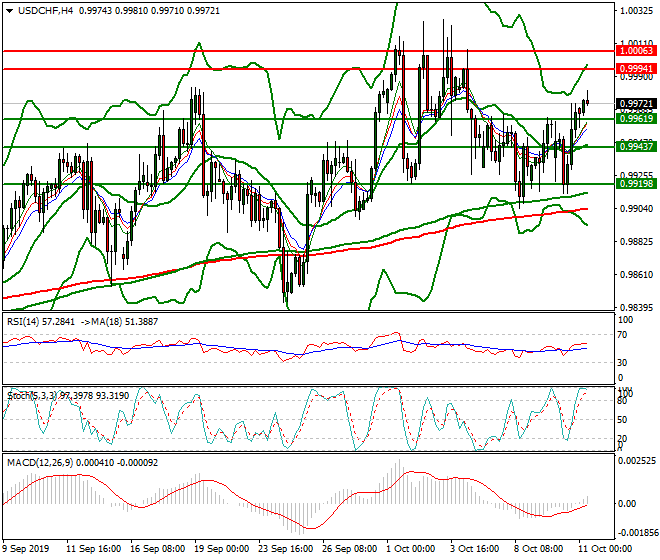Select the USDCHF,H4 chart title text
The height and width of the screenshot is (560, 660).
tap(45, 11)
